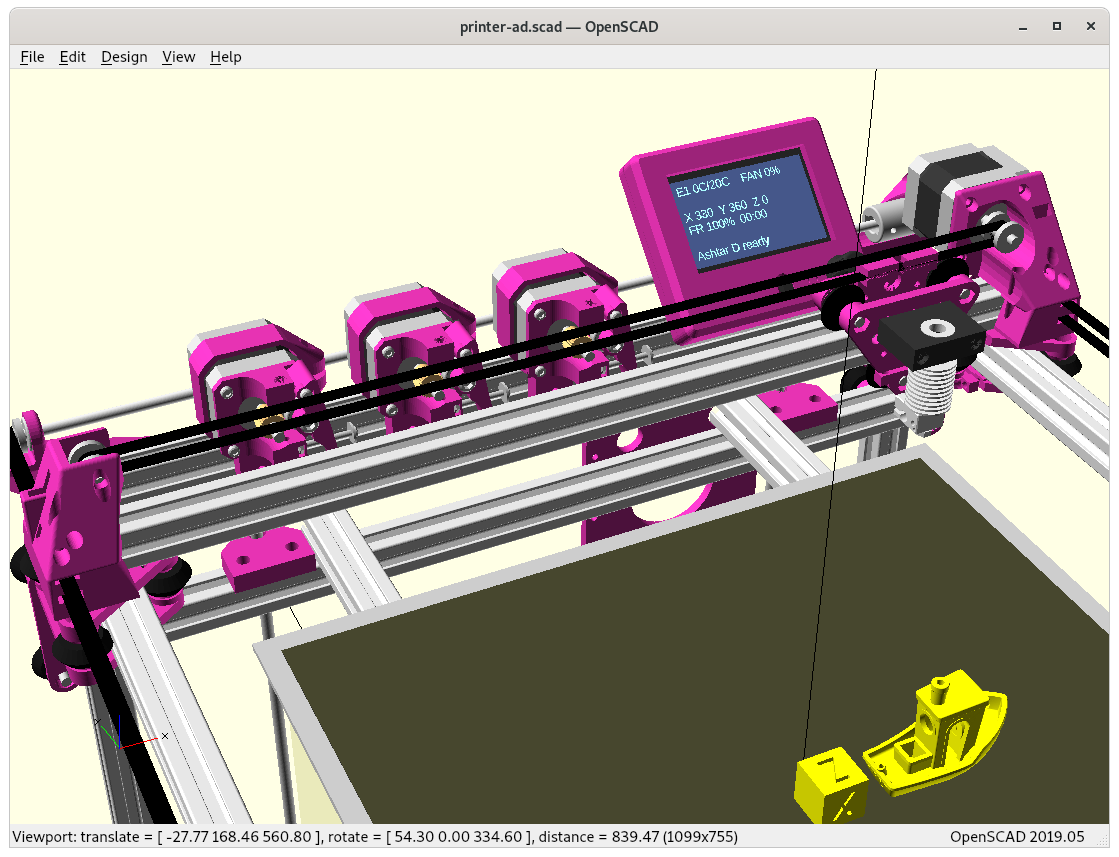This screenshot has height=857, width=1119.
Task: Click the OpenSCAD 2019.05 version label
Action: click(x=1016, y=836)
